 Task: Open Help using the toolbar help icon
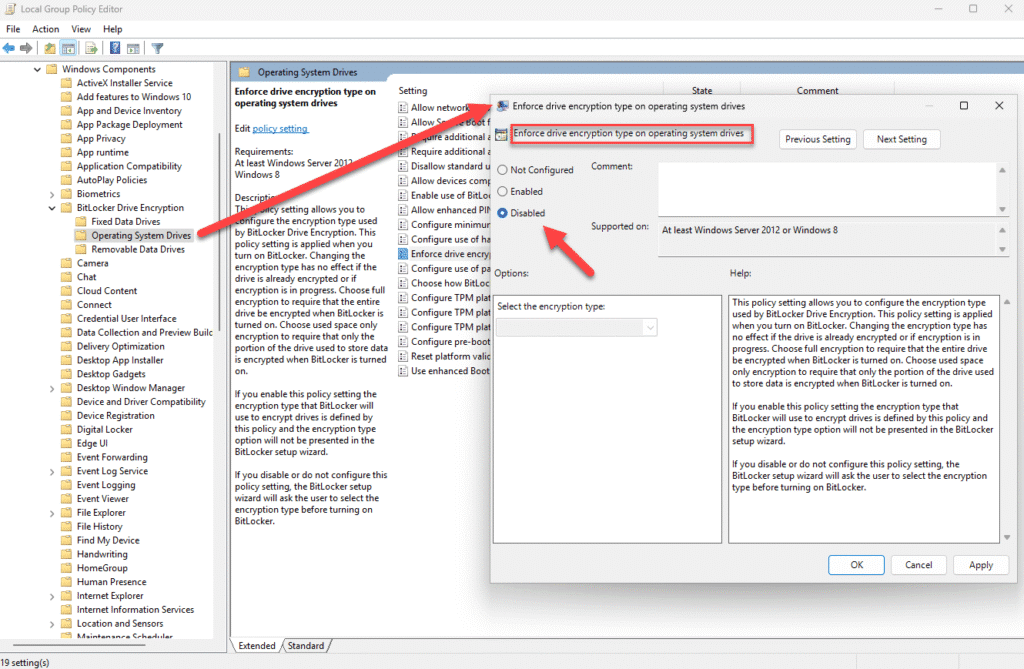115,48
